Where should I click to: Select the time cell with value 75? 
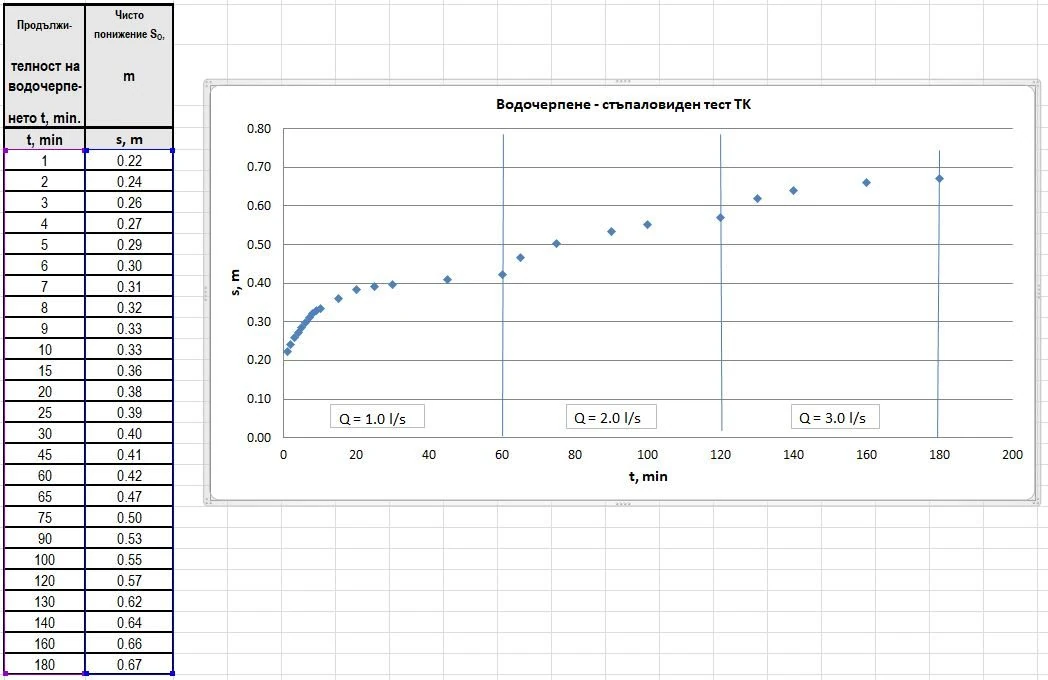45,518
